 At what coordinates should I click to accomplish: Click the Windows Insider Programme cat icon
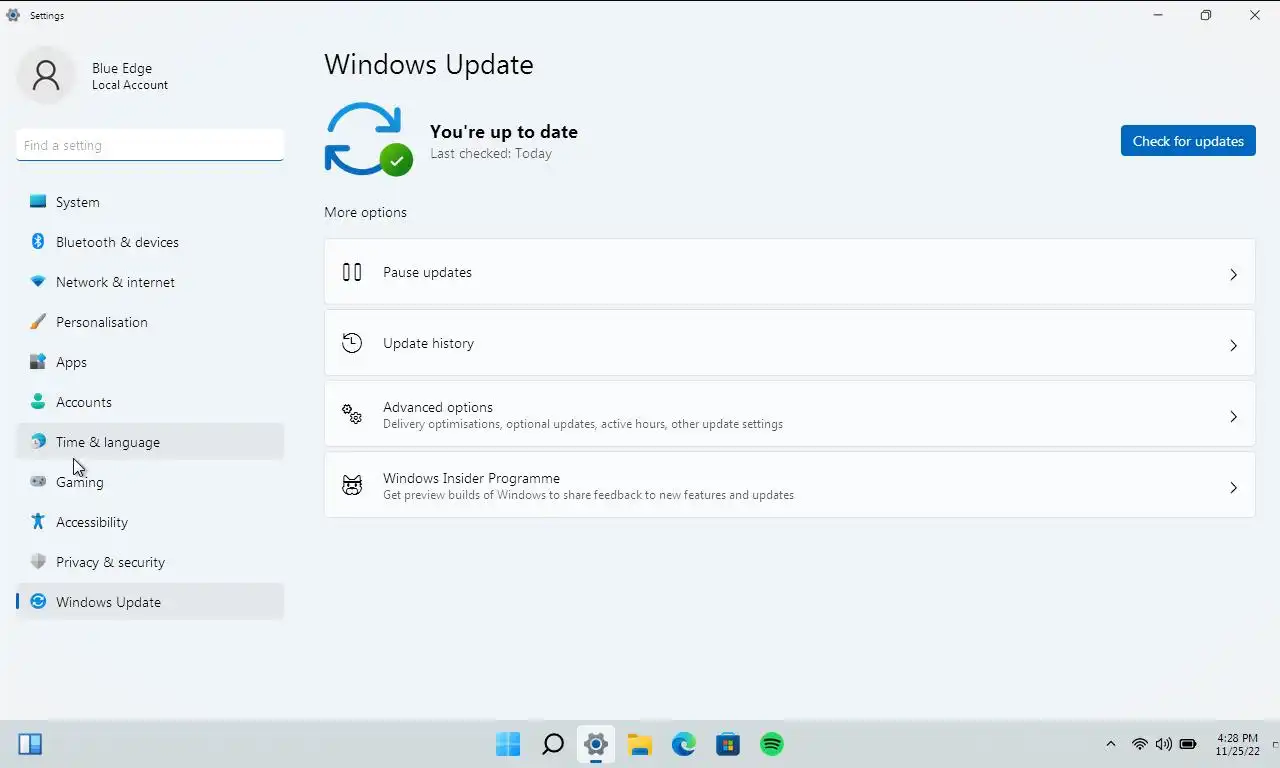click(x=352, y=485)
